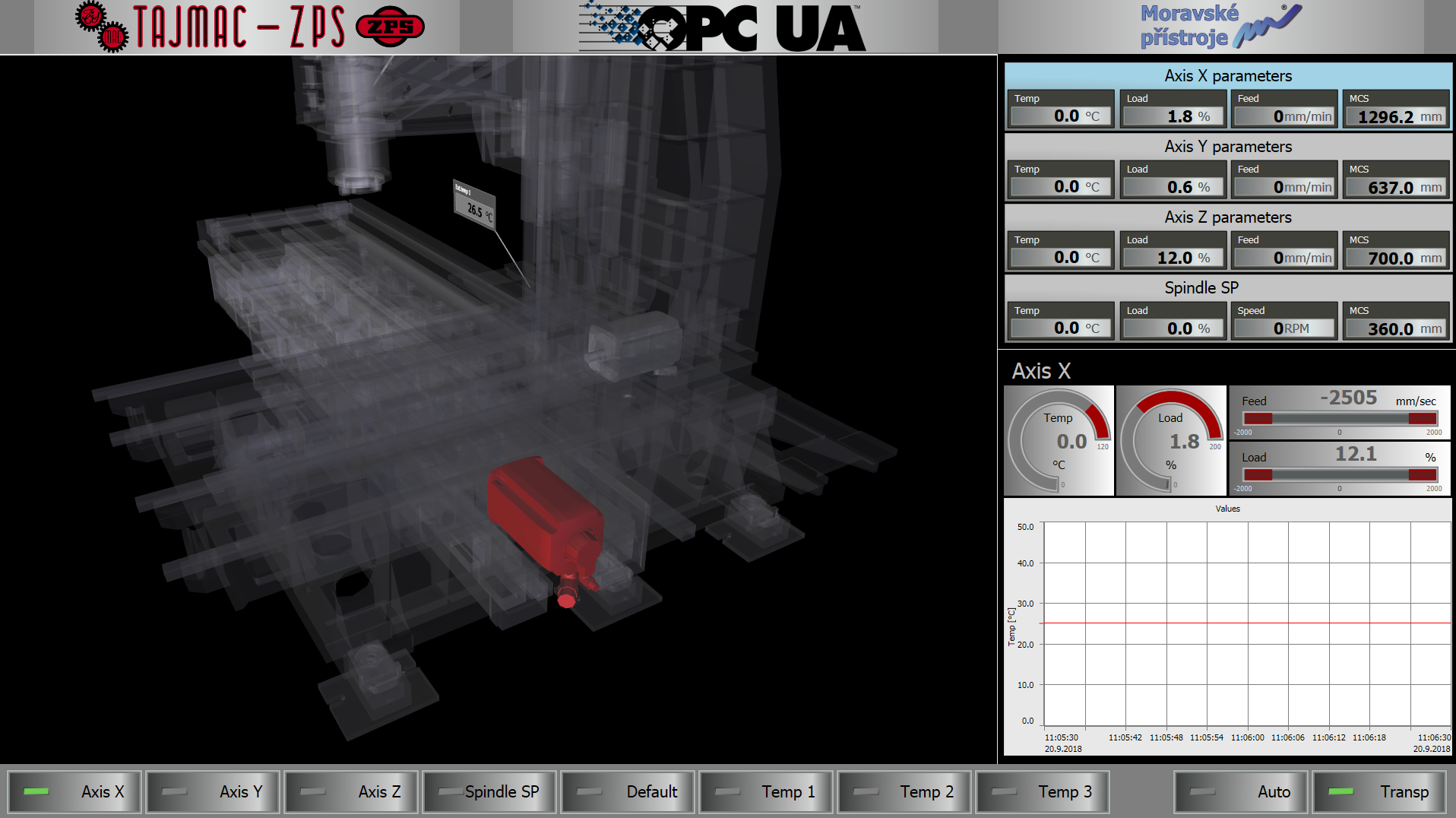
Task: Toggle the Axis X view button
Action: tap(74, 791)
